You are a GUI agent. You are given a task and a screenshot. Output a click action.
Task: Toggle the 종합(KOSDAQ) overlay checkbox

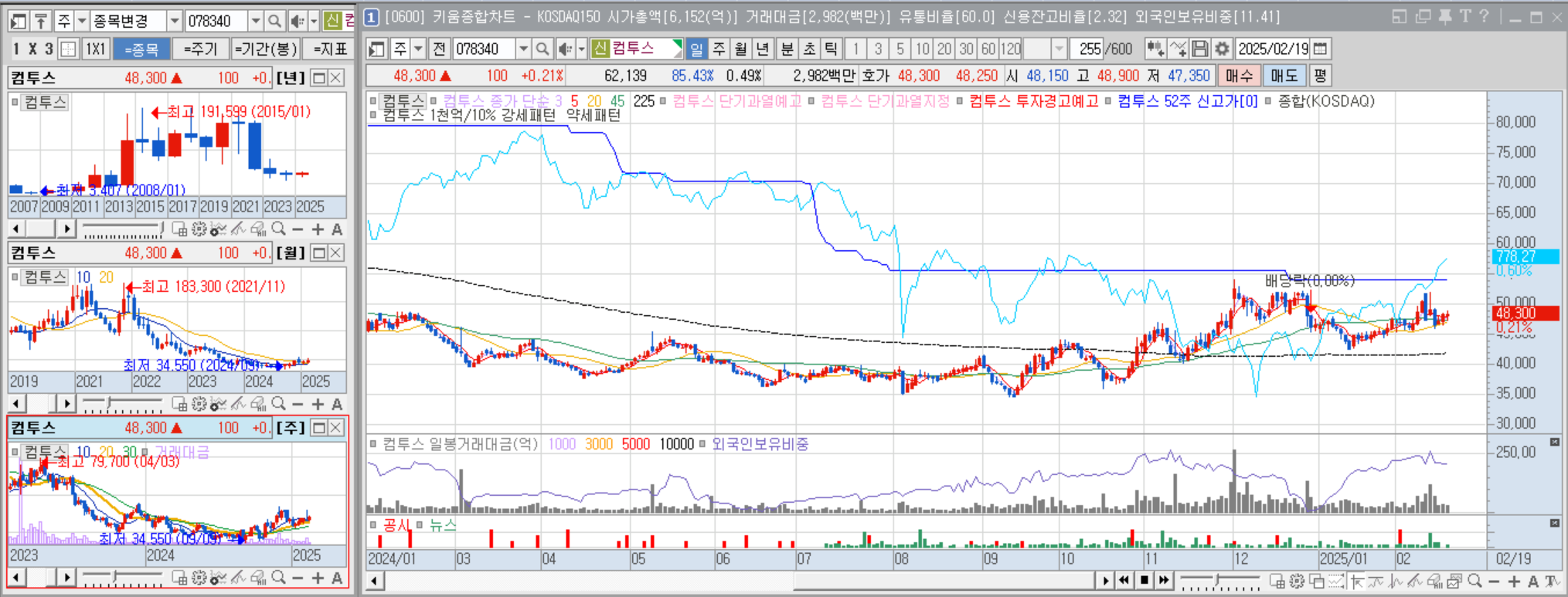(x=1268, y=101)
